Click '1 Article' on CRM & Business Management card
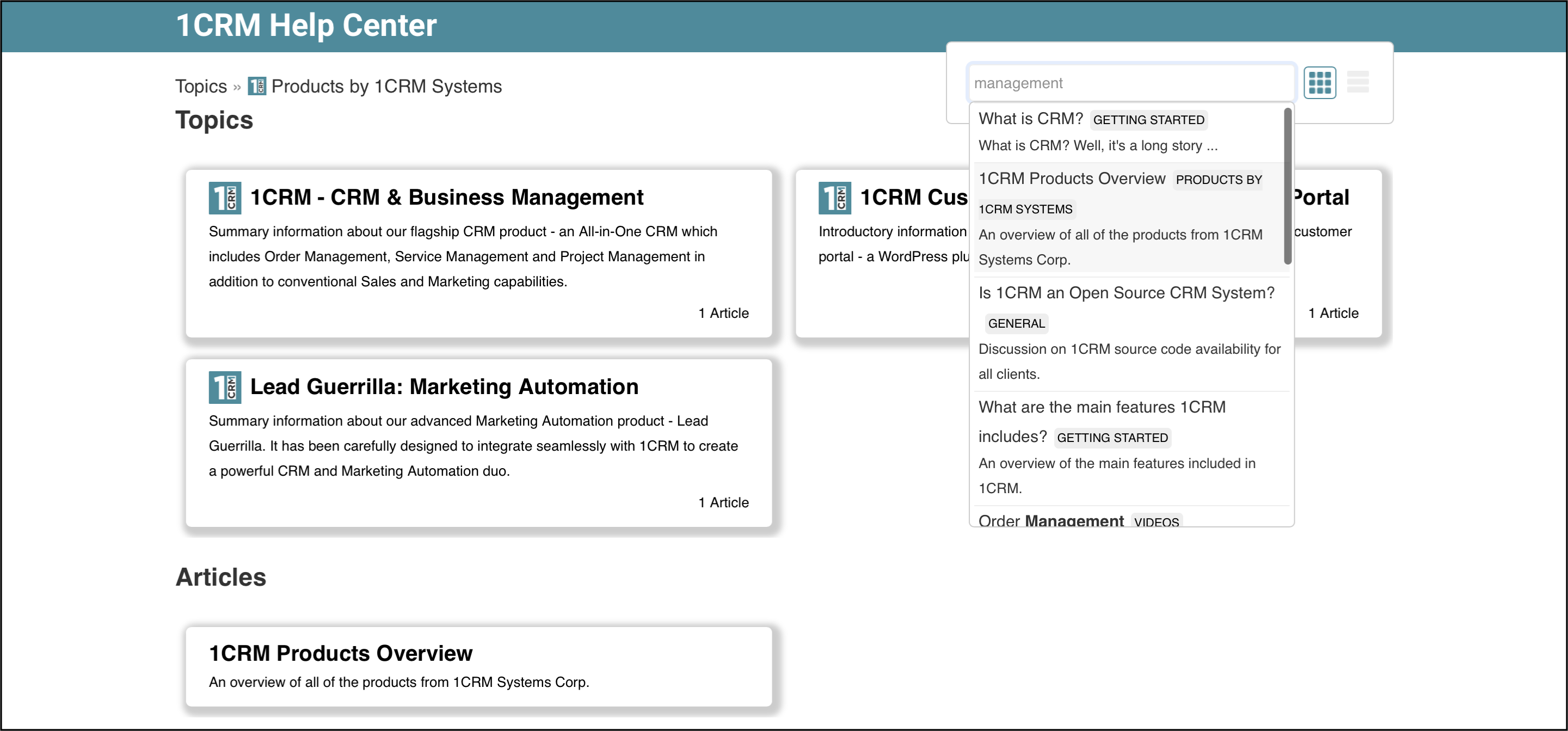1568x731 pixels. click(723, 313)
